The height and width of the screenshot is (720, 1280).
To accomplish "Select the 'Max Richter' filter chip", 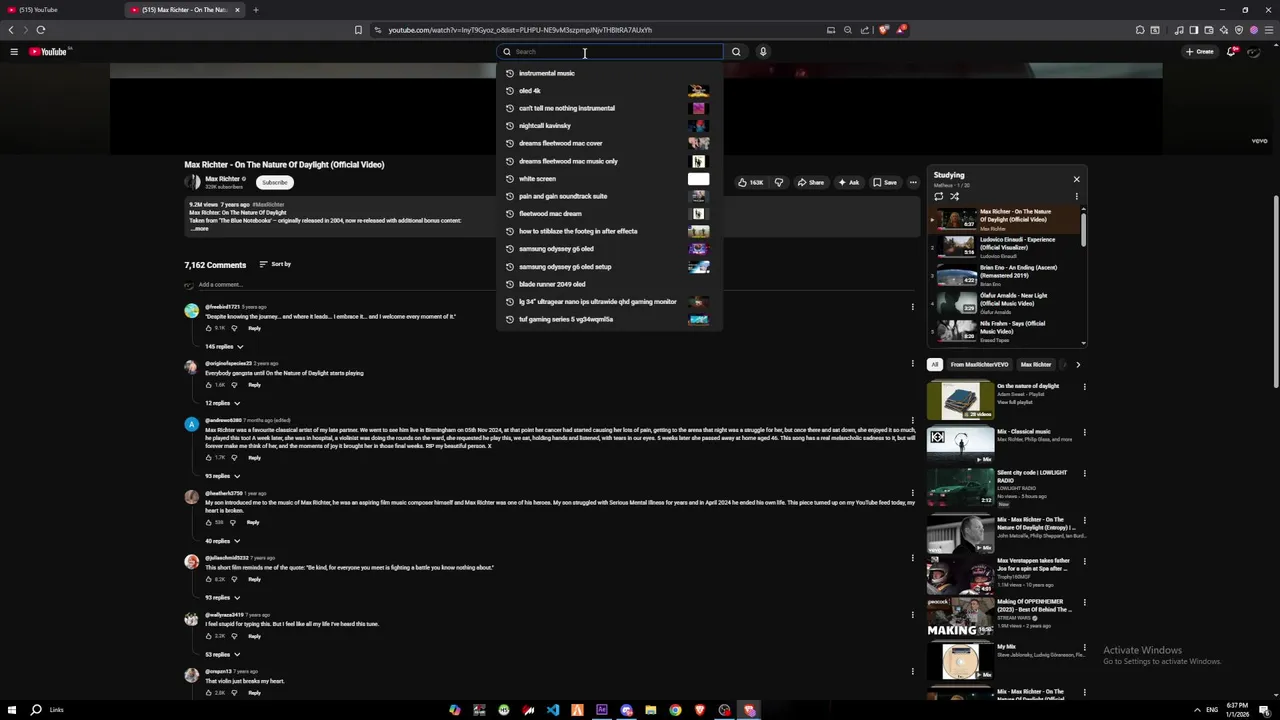I will [1036, 365].
